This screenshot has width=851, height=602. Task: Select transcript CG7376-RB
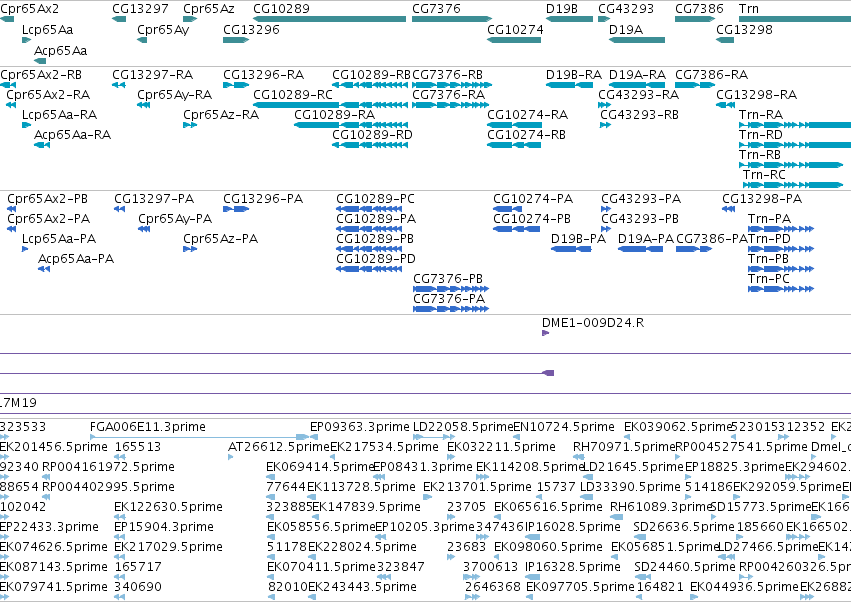point(447,75)
